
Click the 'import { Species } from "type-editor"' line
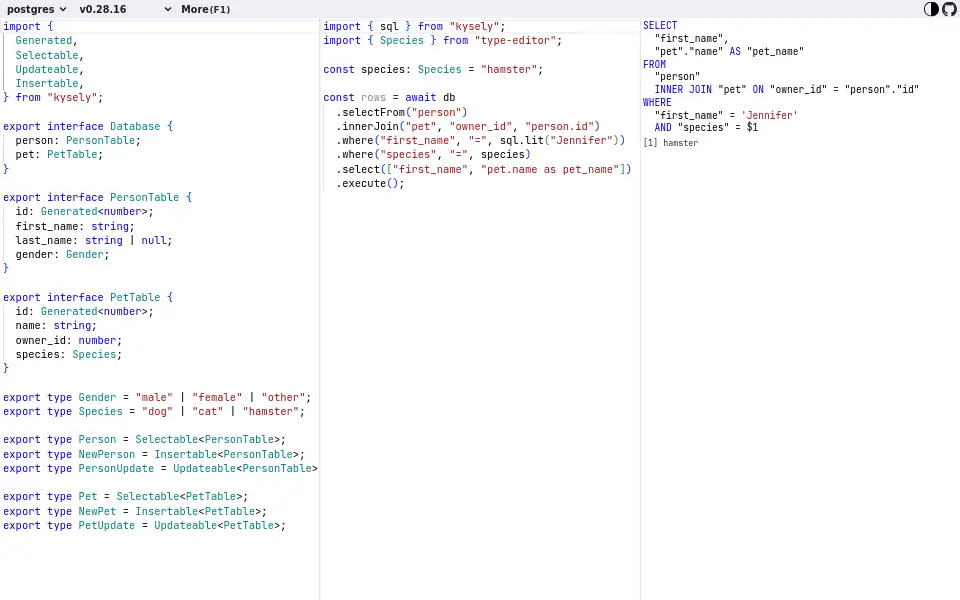(443, 40)
